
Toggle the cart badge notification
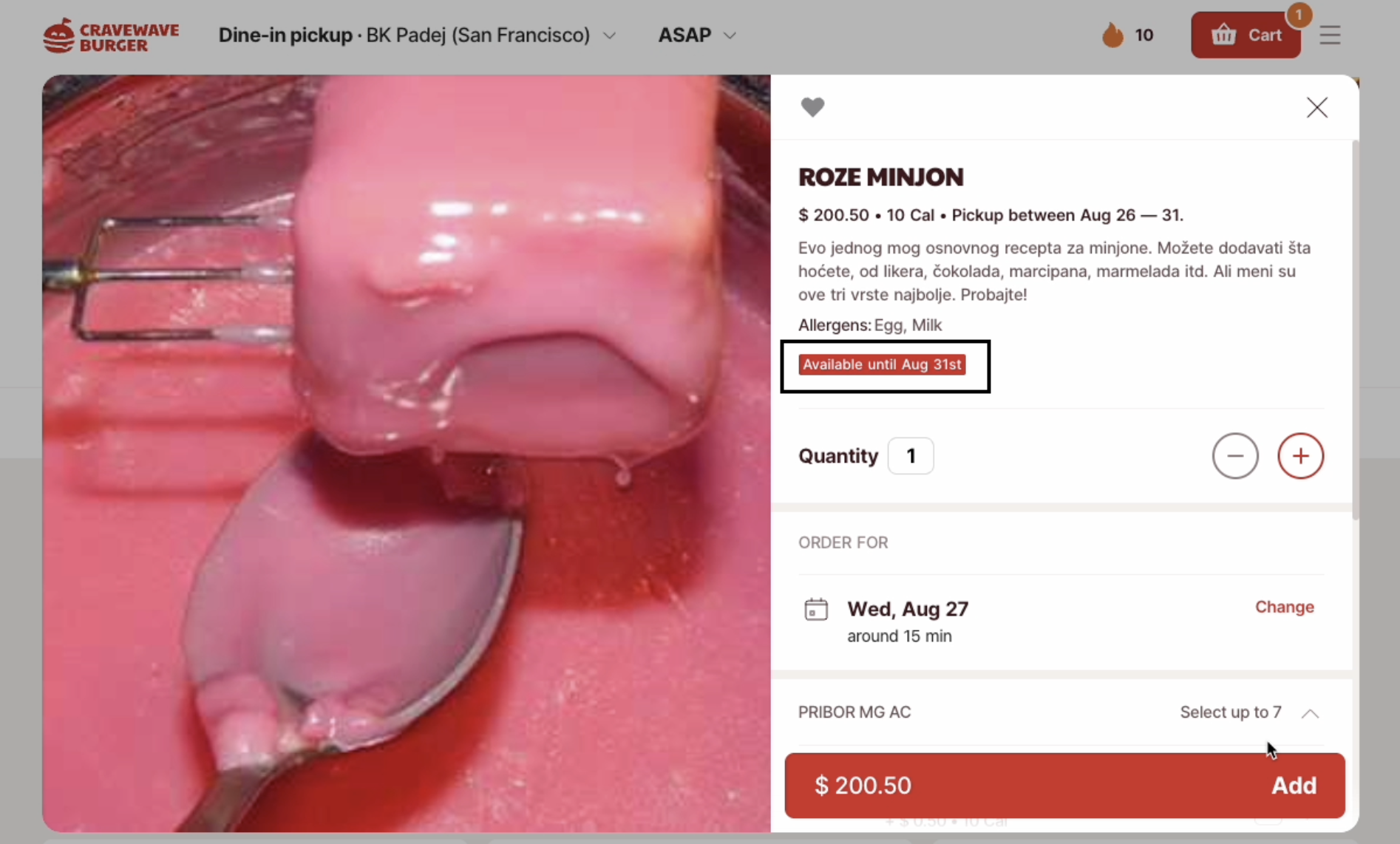[x=1299, y=15]
